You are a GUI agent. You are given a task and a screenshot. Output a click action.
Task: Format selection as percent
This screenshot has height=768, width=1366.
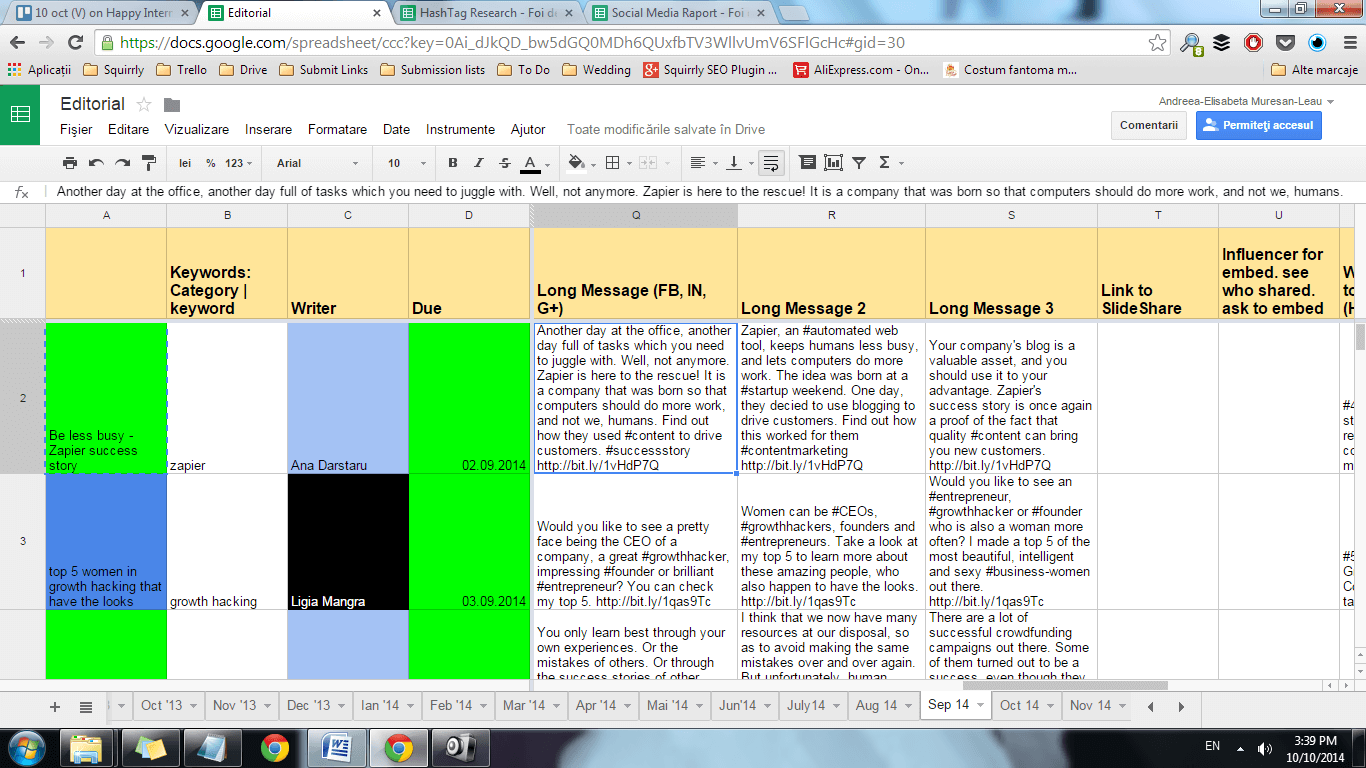pyautogui.click(x=211, y=163)
